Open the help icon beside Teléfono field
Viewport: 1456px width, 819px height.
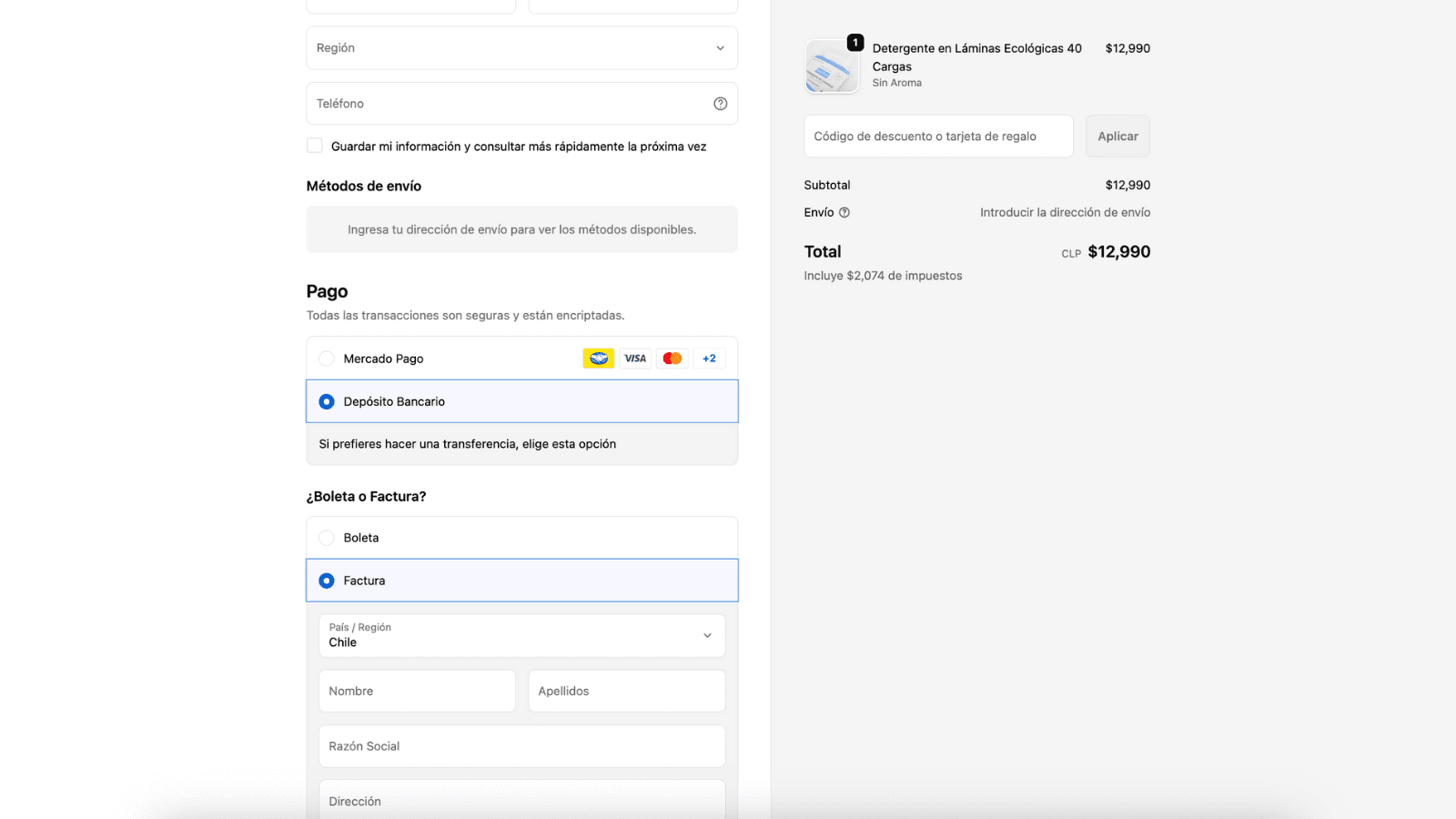tap(720, 103)
